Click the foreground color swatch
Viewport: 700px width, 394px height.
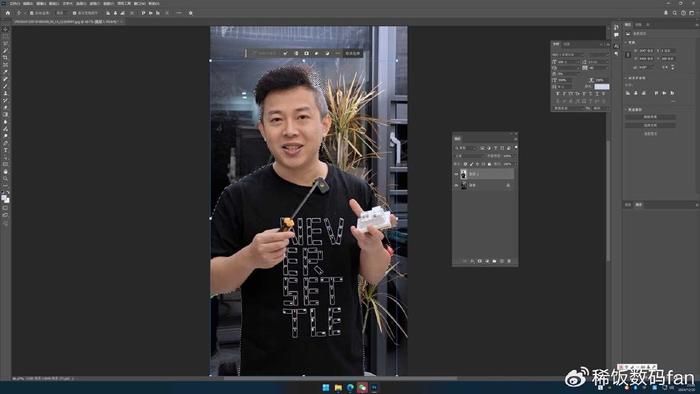pos(4,197)
